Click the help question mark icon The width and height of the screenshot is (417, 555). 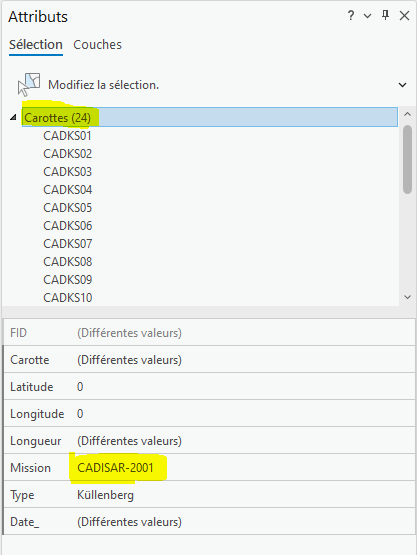[x=350, y=16]
